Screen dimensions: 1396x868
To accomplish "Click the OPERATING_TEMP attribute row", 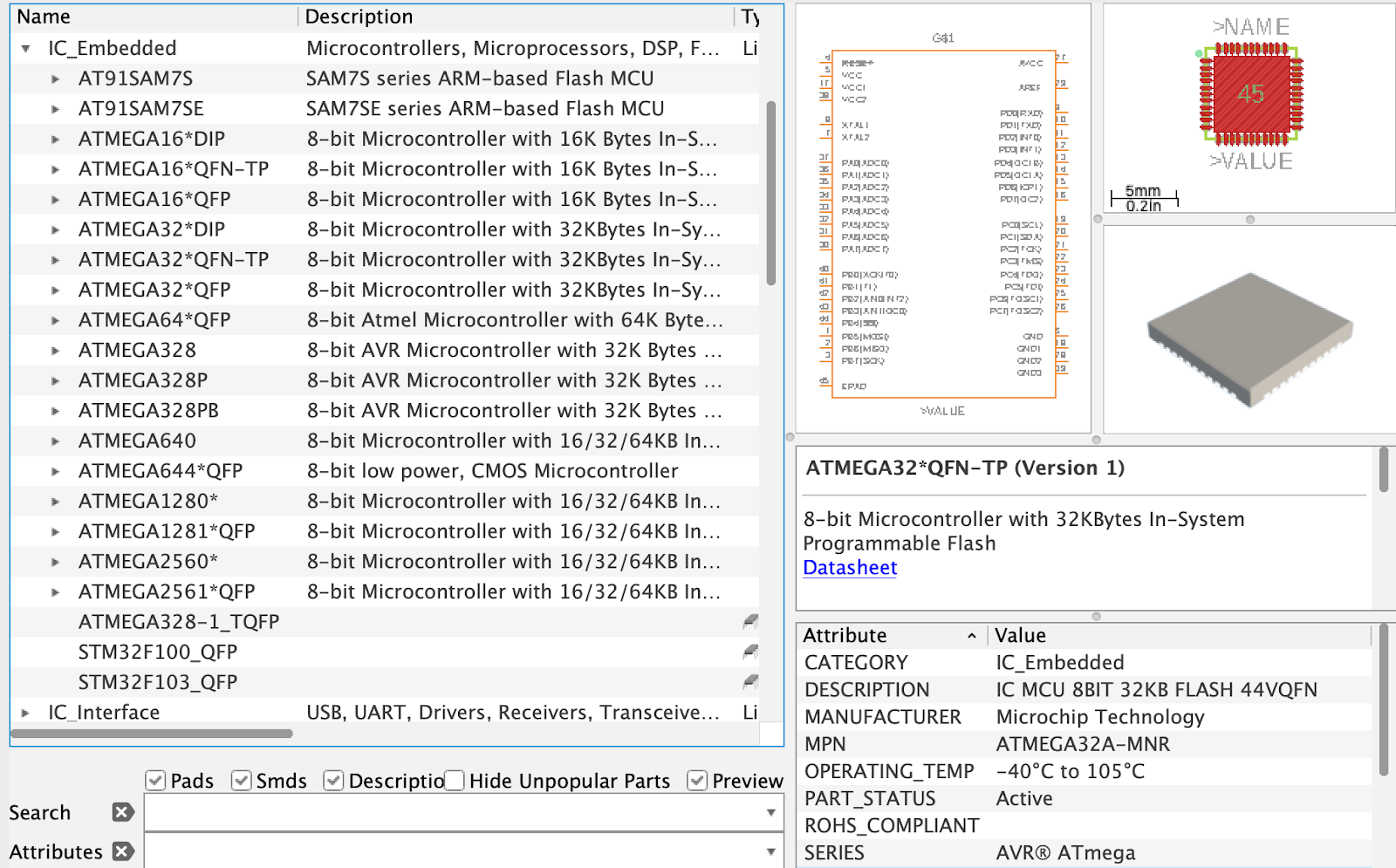I will tap(1085, 772).
